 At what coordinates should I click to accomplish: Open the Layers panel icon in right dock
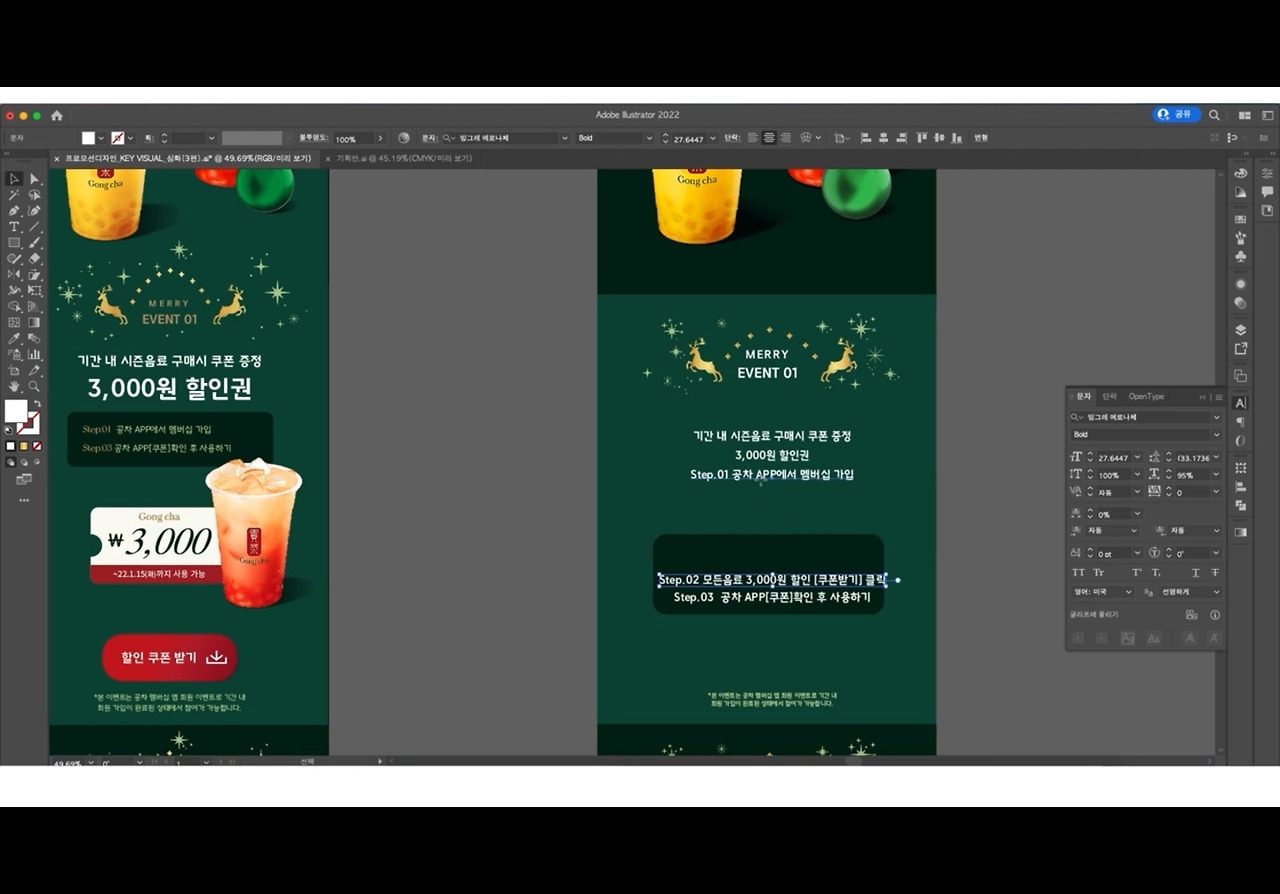click(1241, 330)
